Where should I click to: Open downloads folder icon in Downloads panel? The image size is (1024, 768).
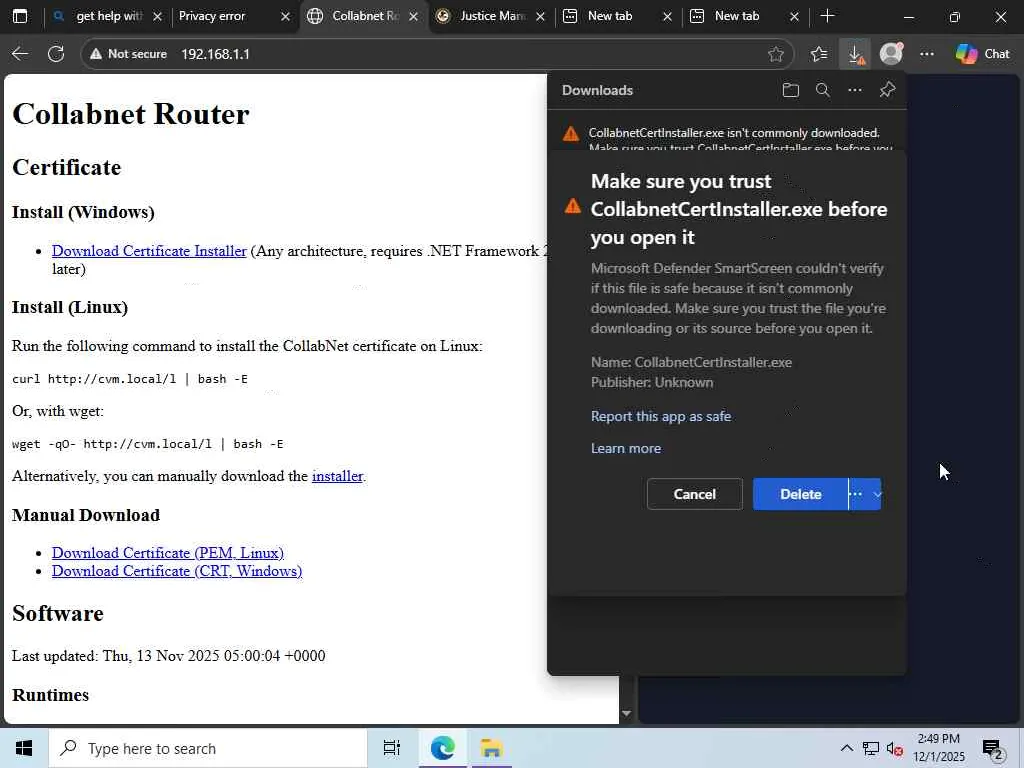click(790, 90)
